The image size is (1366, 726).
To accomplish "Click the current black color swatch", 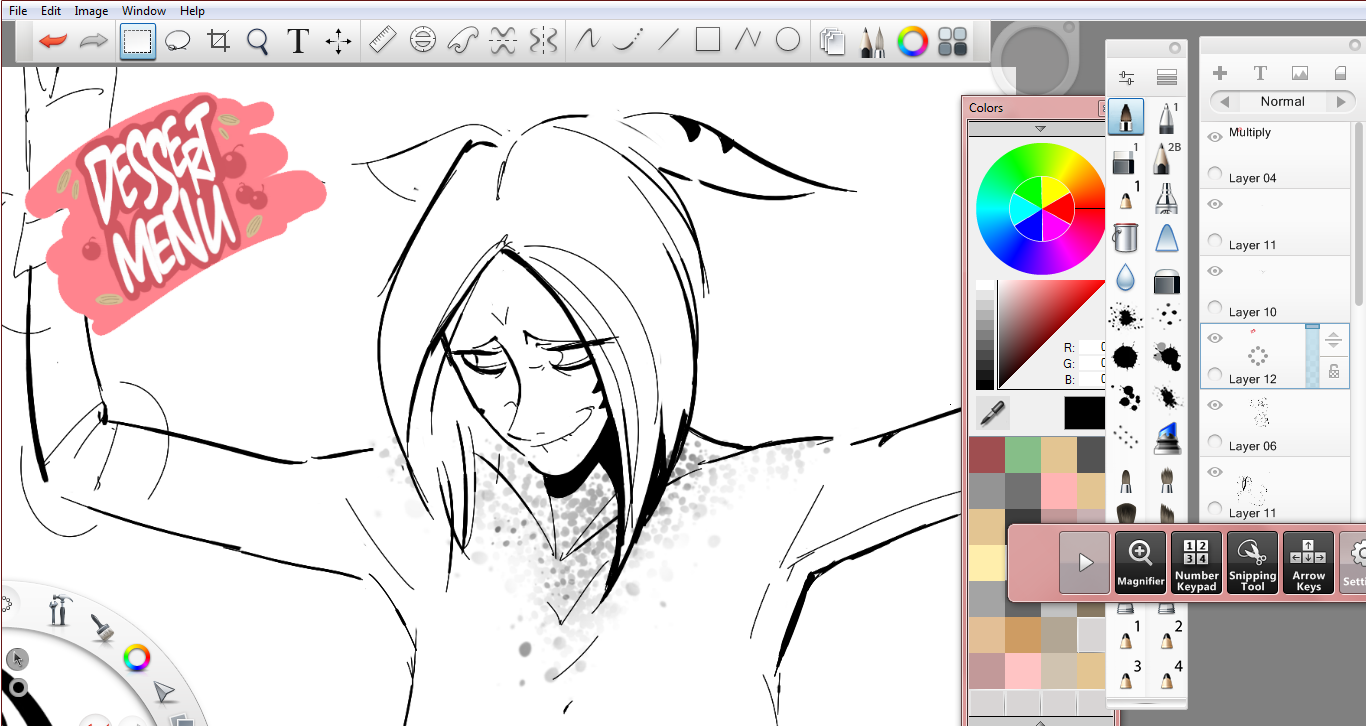I will coord(1084,413).
